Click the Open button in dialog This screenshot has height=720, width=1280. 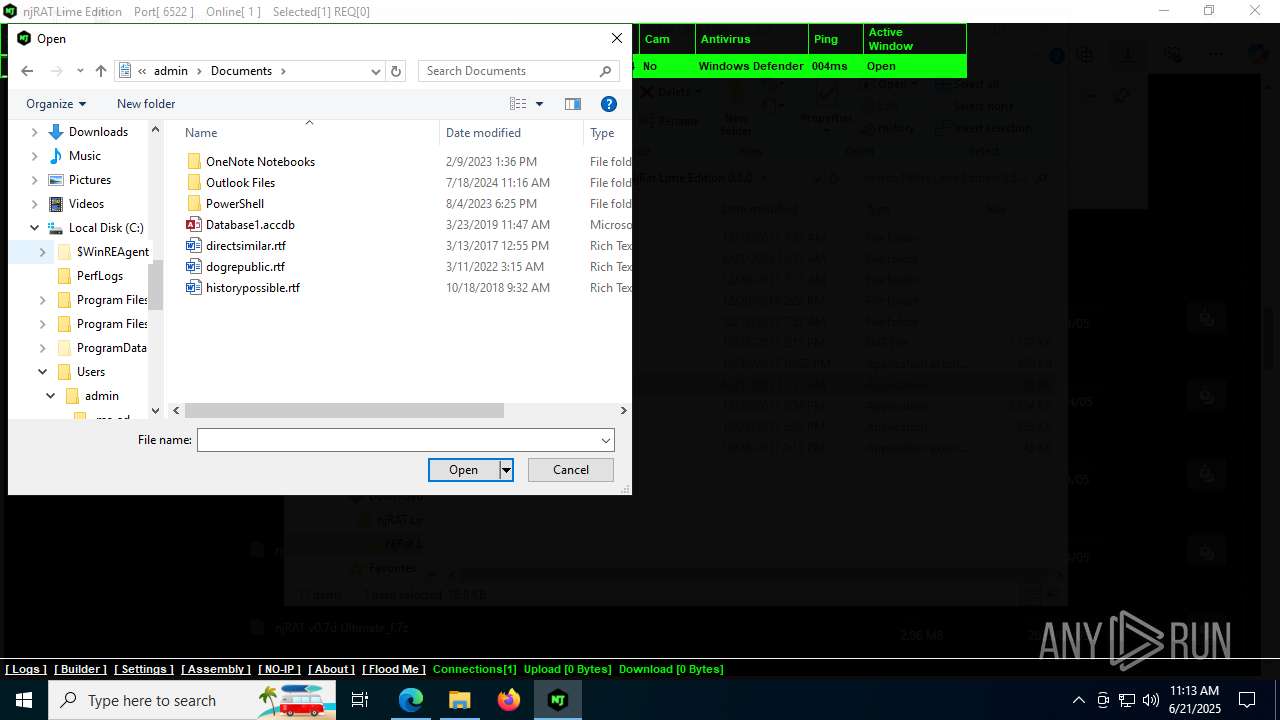464,470
